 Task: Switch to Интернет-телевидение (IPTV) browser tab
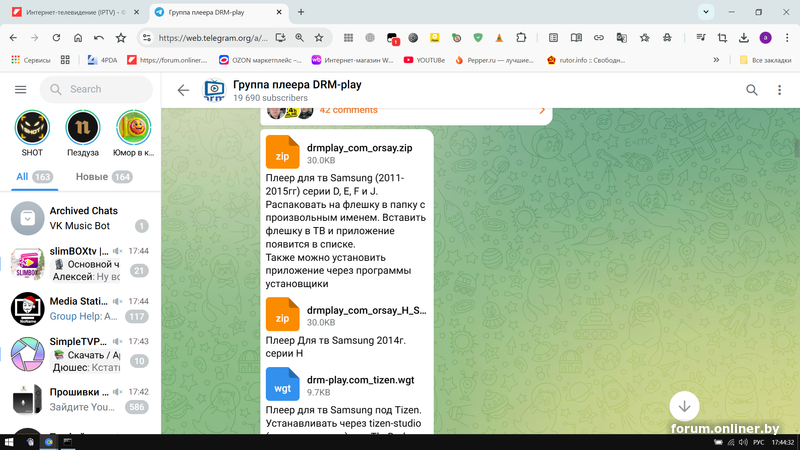(x=75, y=12)
